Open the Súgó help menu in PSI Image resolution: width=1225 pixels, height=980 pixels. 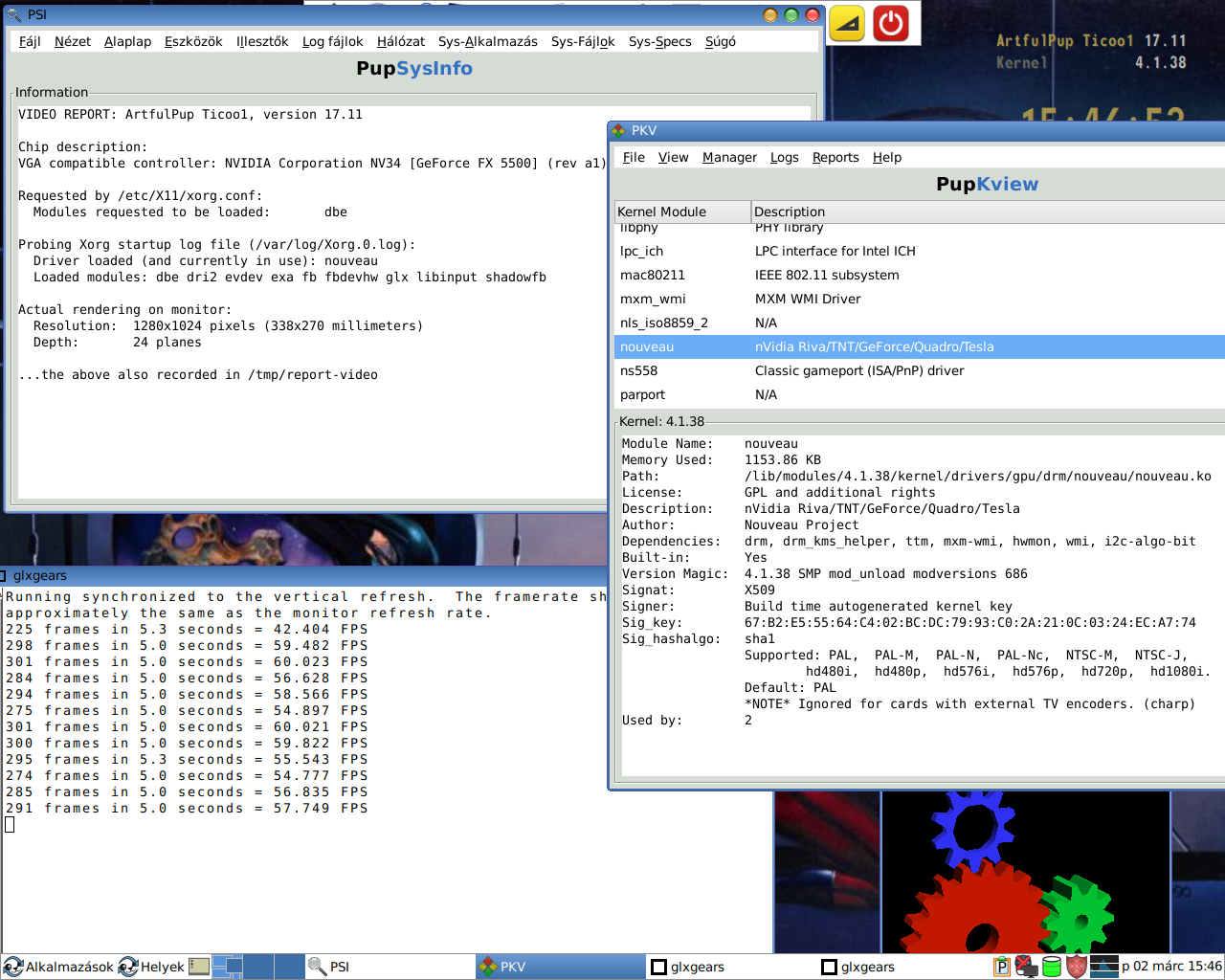click(721, 41)
